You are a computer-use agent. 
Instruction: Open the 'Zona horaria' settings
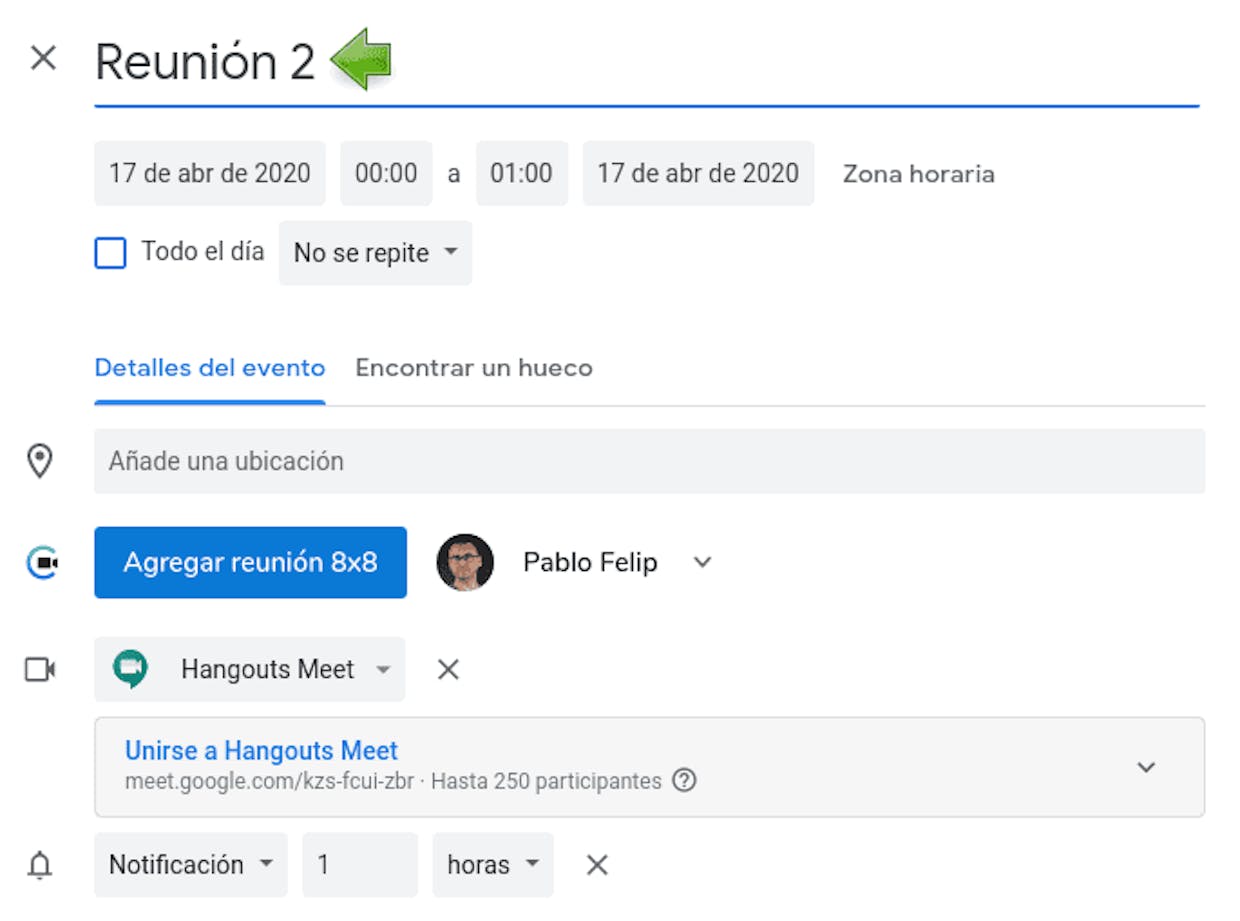click(x=918, y=174)
